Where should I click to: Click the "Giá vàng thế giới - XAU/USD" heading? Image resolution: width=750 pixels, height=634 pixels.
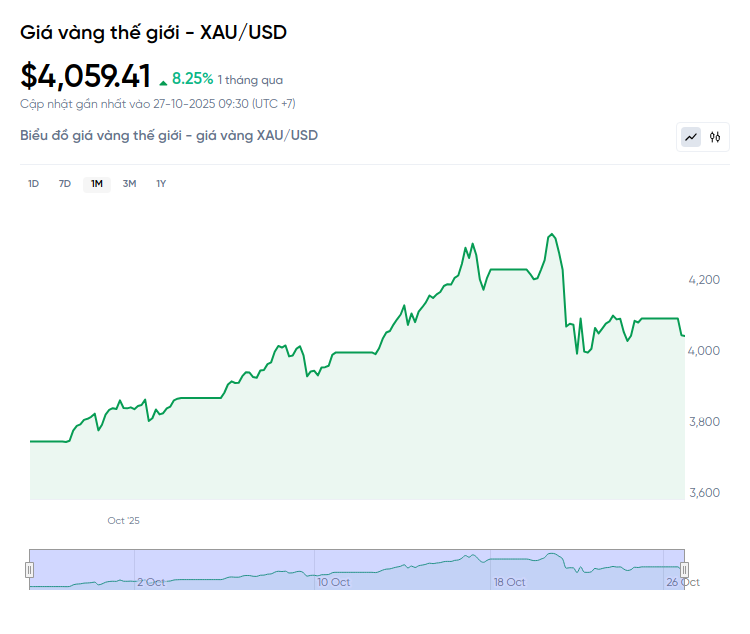click(153, 32)
